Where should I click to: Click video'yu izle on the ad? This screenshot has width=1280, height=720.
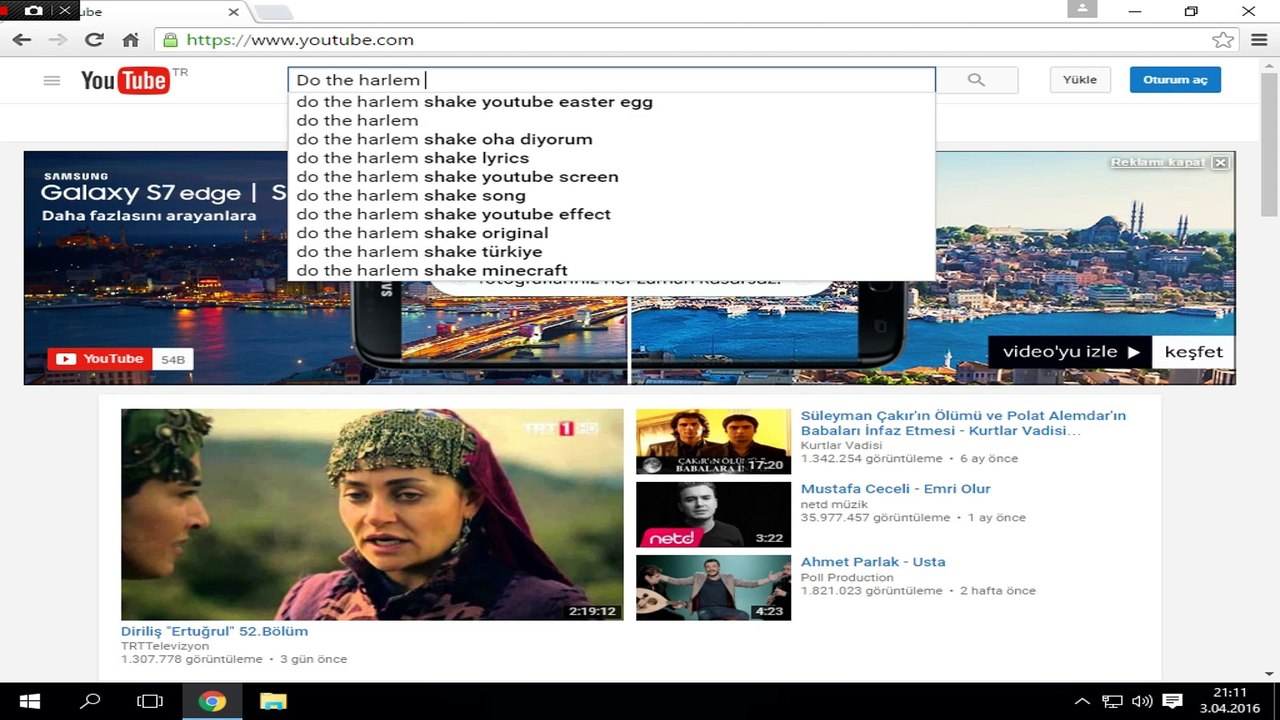click(x=1070, y=352)
